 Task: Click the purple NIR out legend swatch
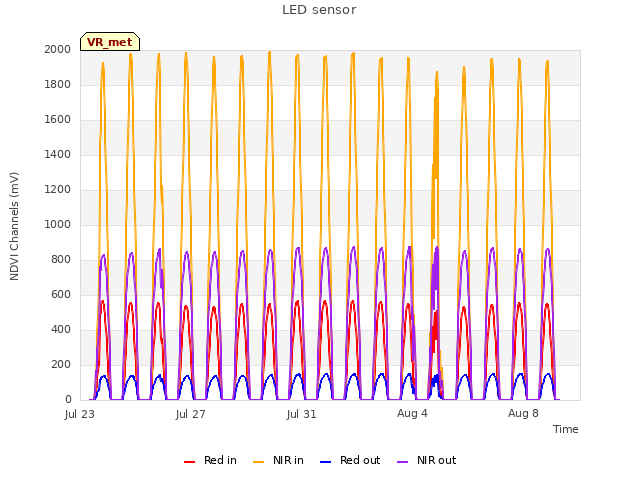point(402,462)
